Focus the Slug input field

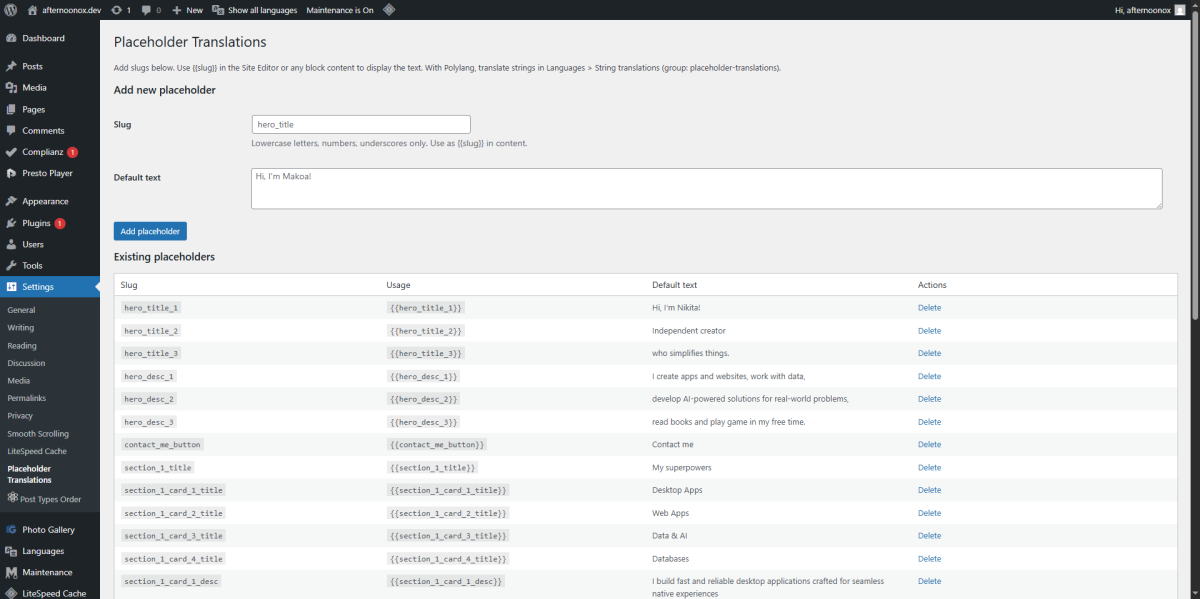(361, 125)
